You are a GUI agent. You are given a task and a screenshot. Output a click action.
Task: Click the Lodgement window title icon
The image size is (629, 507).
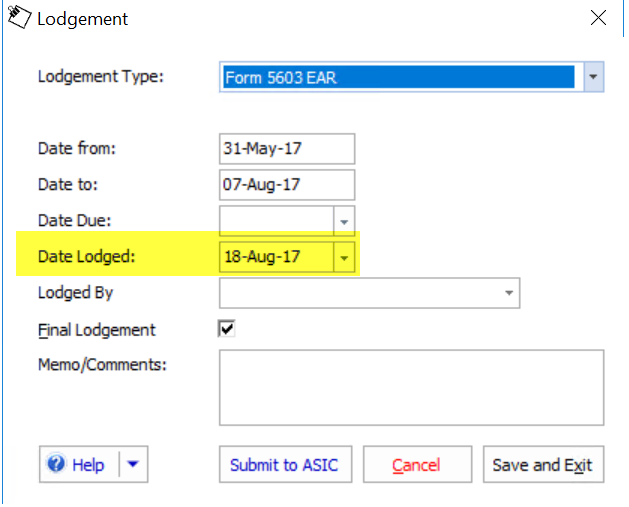[19, 17]
